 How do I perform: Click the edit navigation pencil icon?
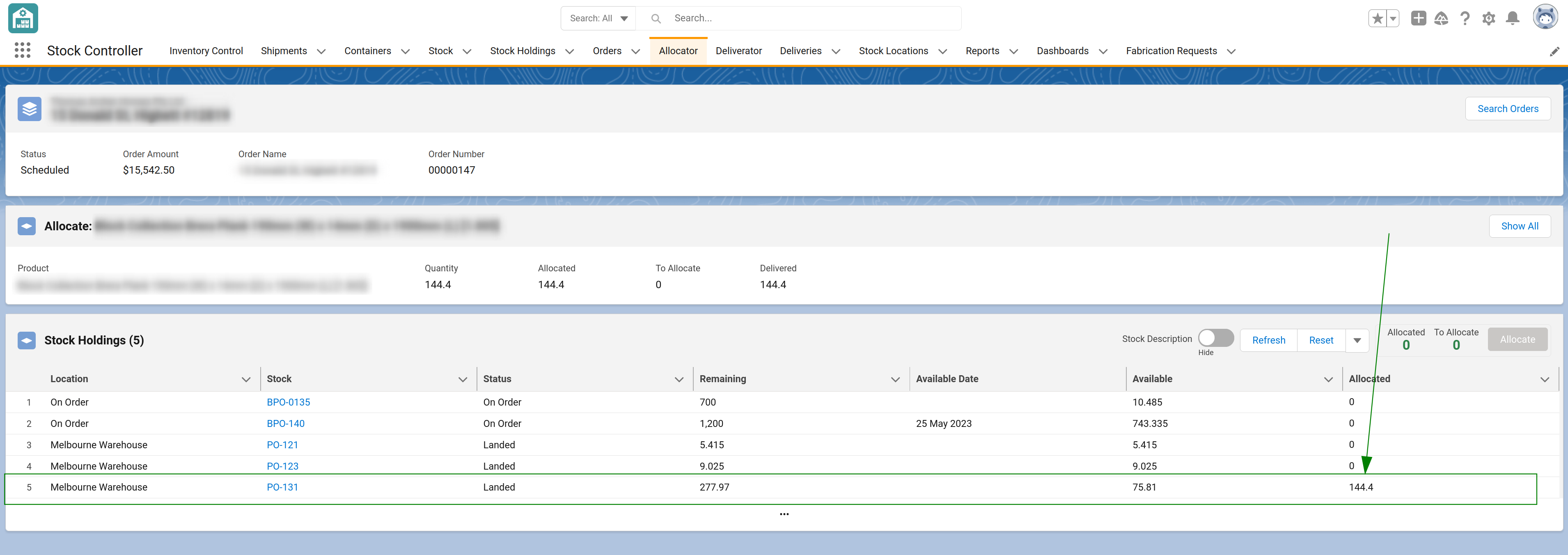(x=1554, y=51)
